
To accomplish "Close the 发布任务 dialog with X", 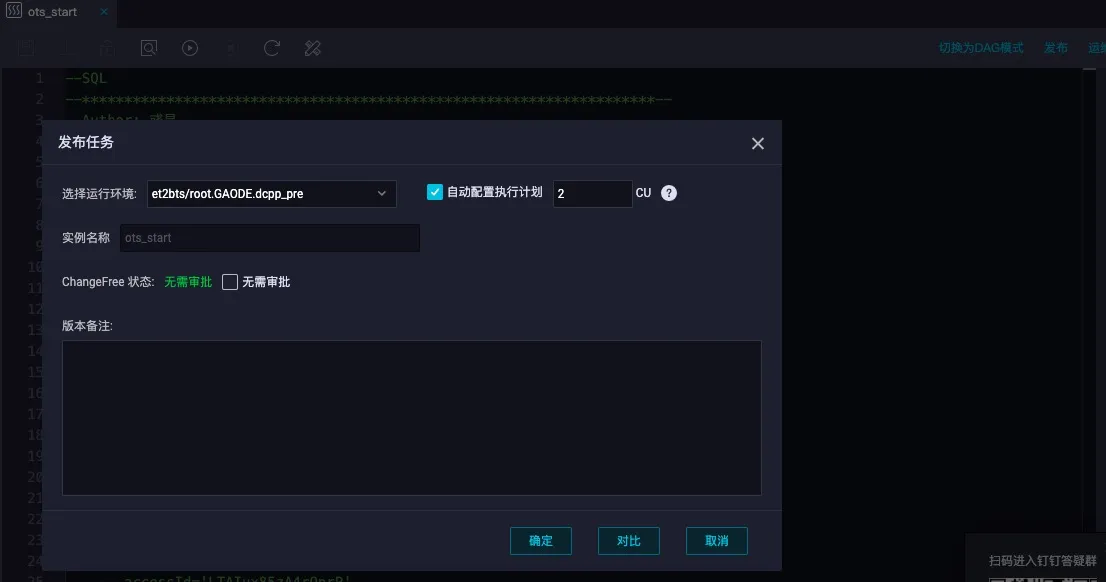I will (758, 143).
